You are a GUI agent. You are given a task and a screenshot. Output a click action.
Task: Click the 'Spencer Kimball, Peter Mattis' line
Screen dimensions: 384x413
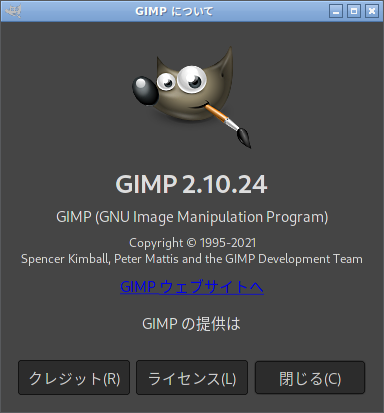point(192,259)
